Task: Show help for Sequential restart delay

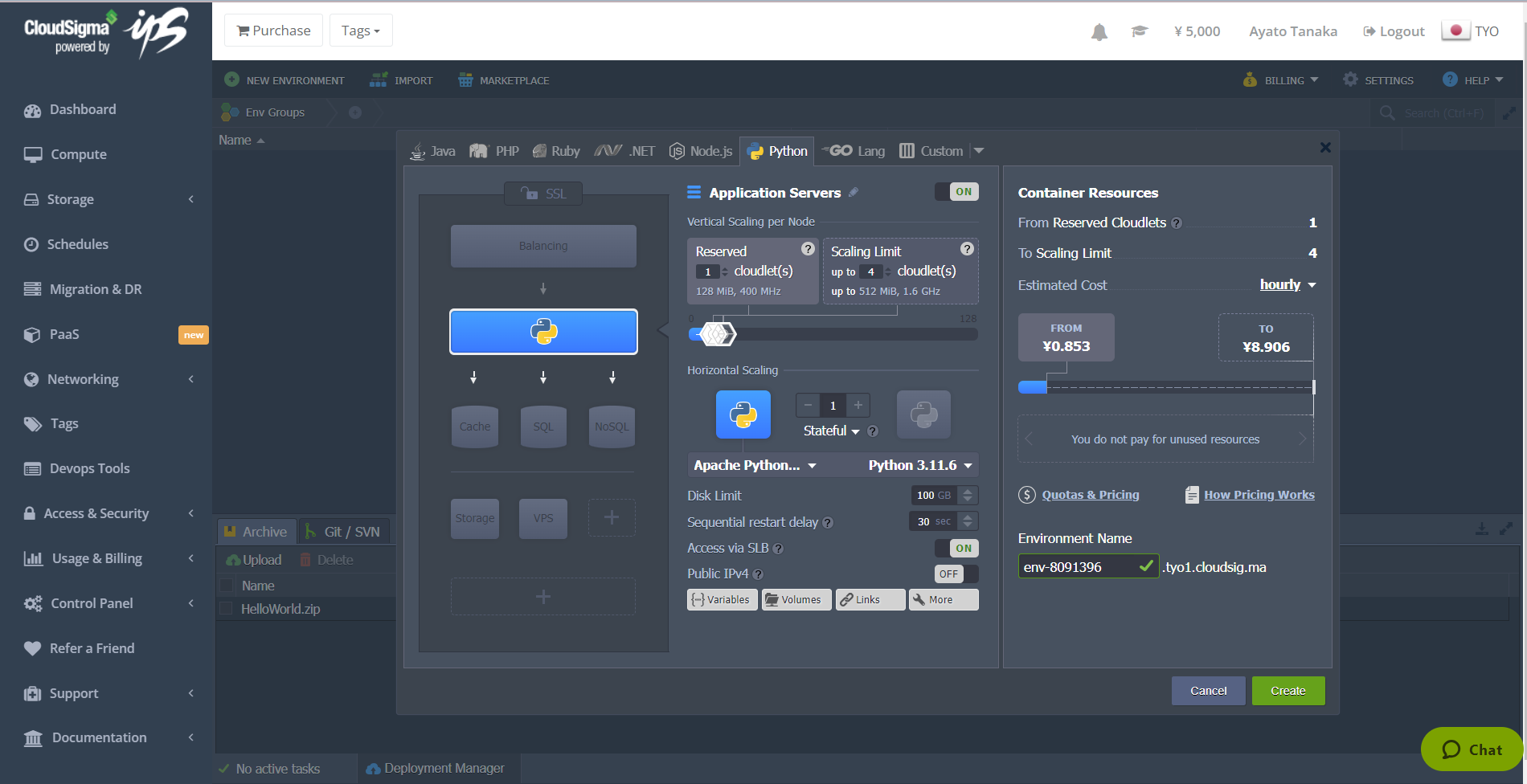Action: tap(828, 523)
